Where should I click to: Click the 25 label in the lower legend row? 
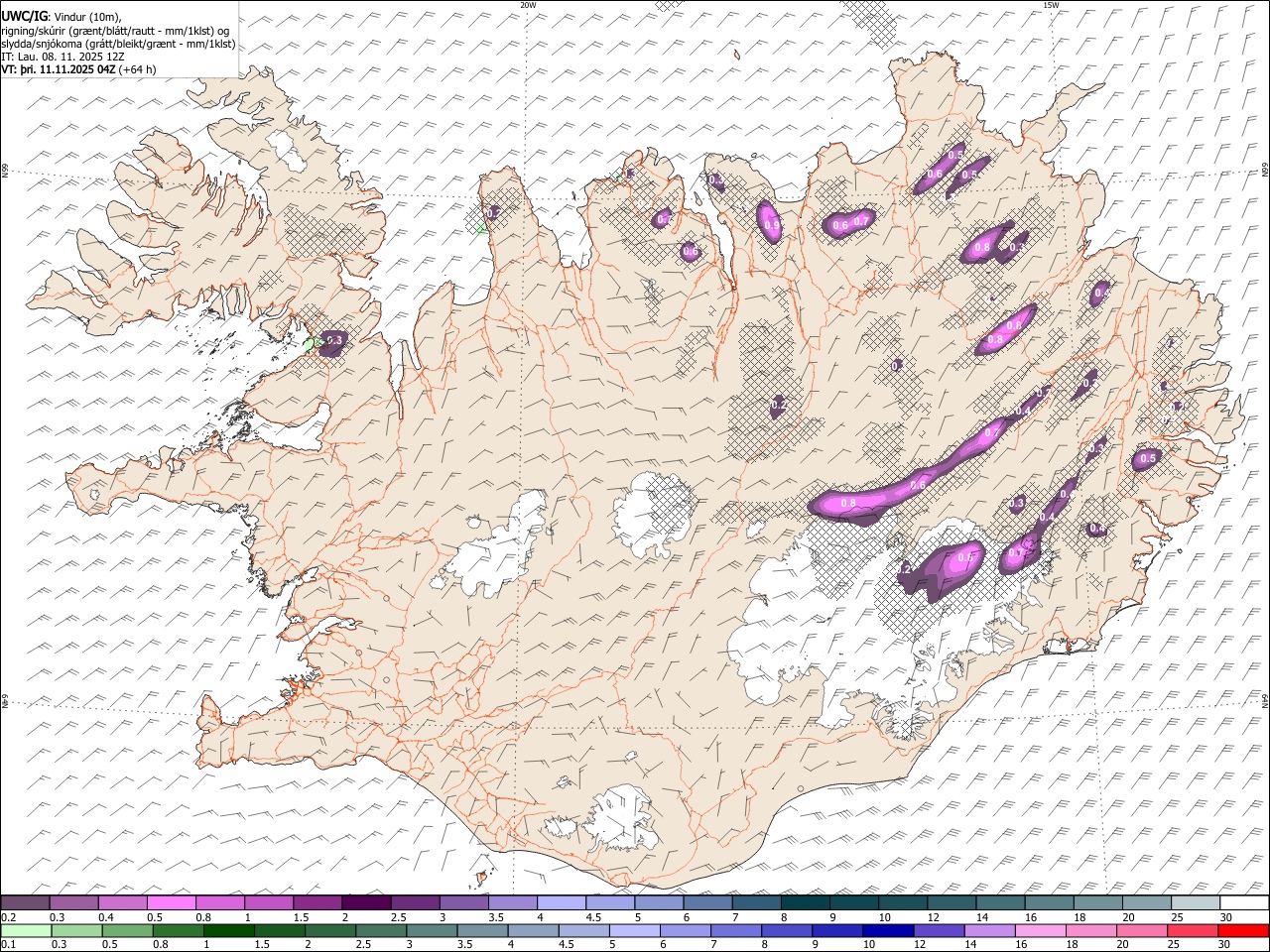1175,944
